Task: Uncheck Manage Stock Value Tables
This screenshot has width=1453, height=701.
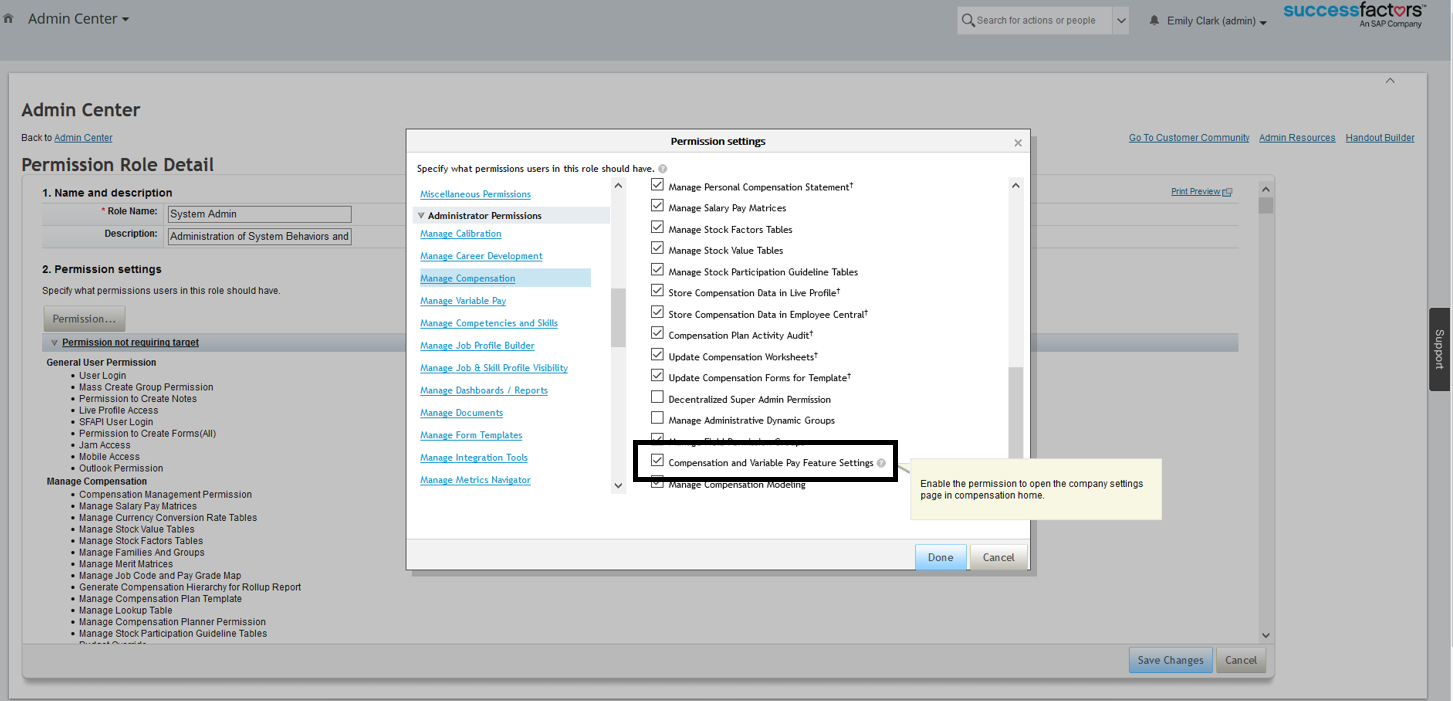Action: 657,249
